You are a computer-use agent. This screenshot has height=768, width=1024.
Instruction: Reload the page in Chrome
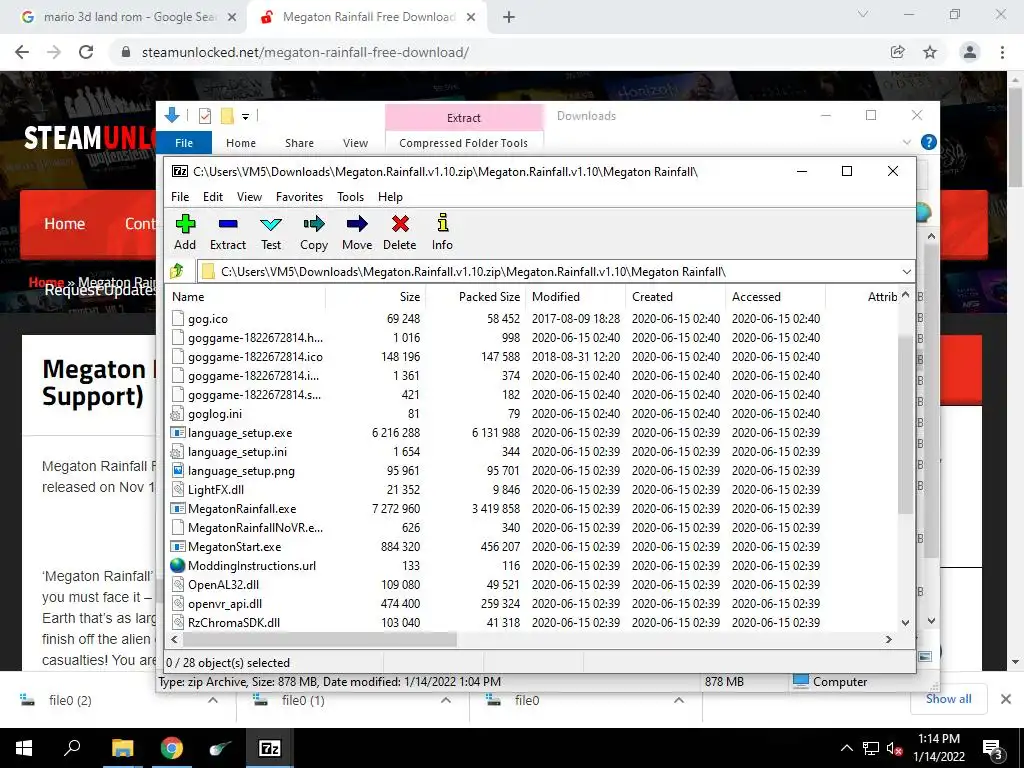pos(86,52)
